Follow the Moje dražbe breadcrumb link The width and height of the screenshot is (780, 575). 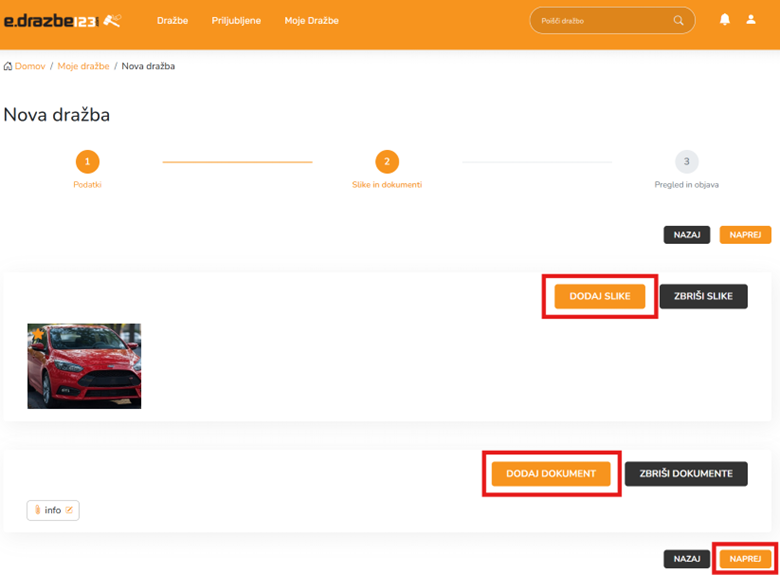pos(83,66)
